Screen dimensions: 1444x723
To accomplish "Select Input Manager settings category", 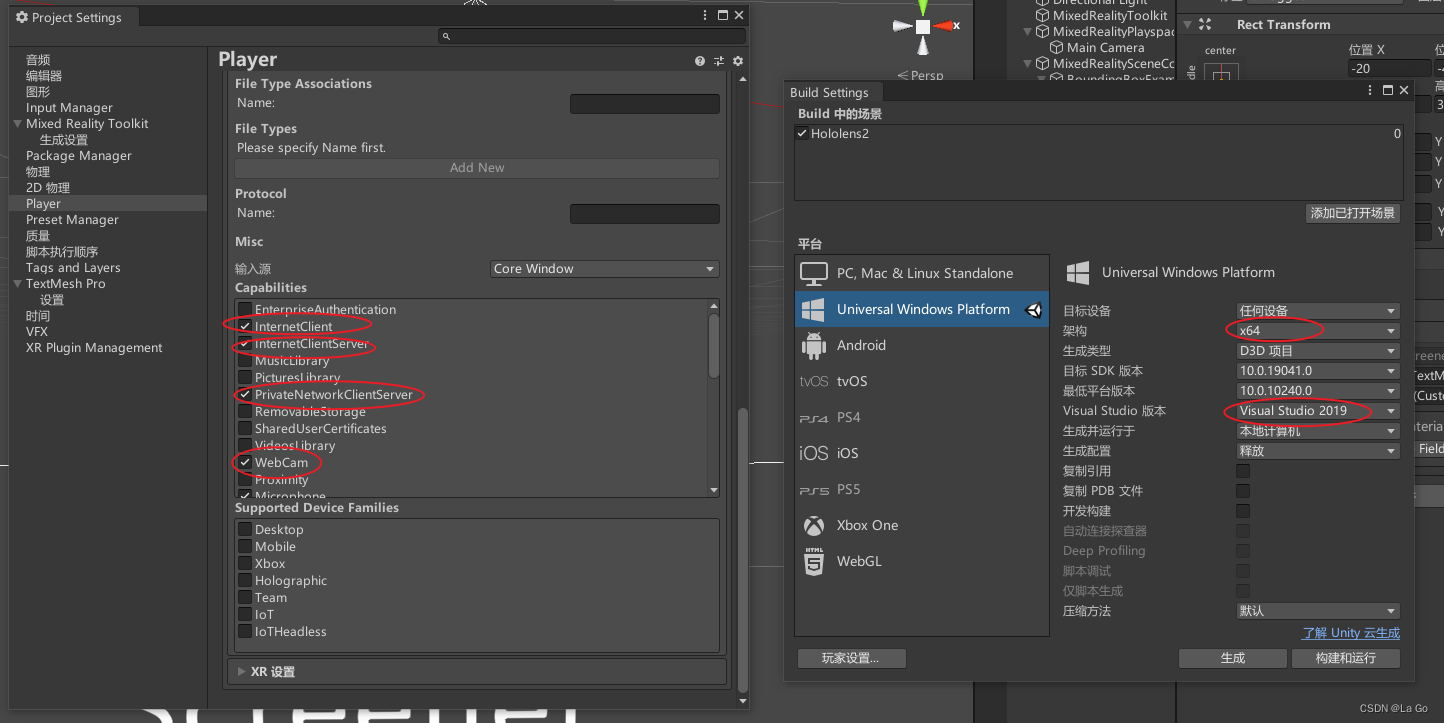I will coord(69,108).
